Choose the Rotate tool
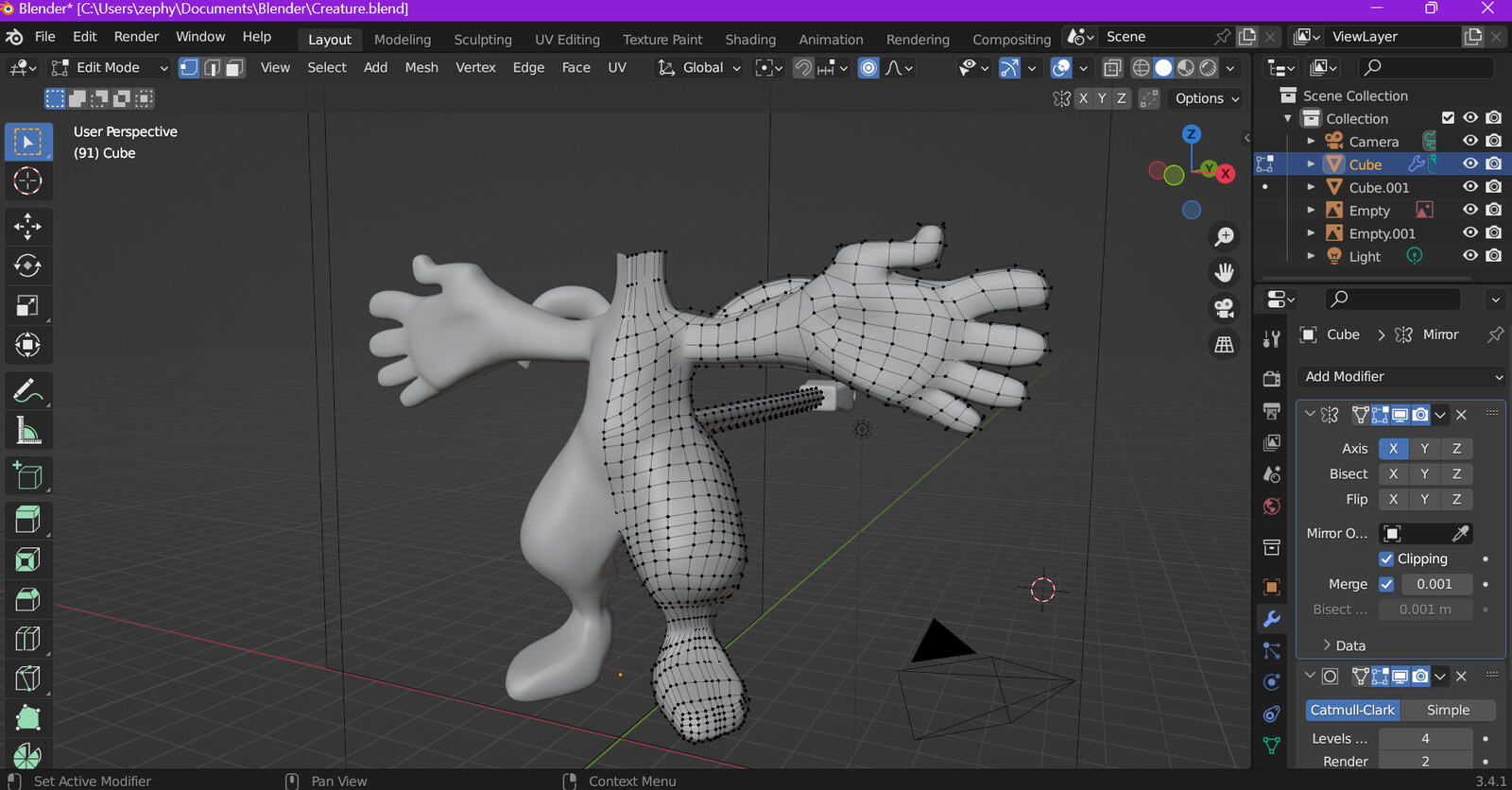1512x790 pixels. tap(28, 266)
